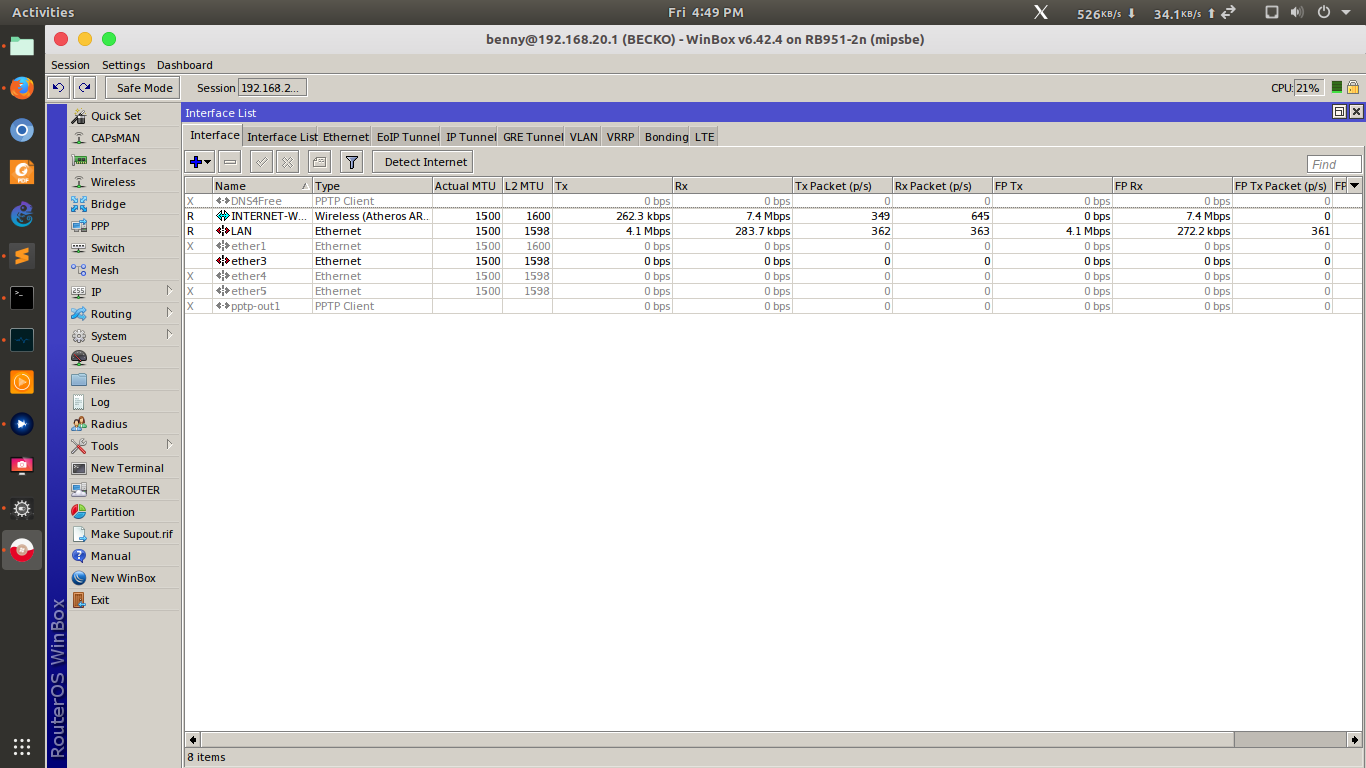Select the LAN interface row

pyautogui.click(x=772, y=231)
